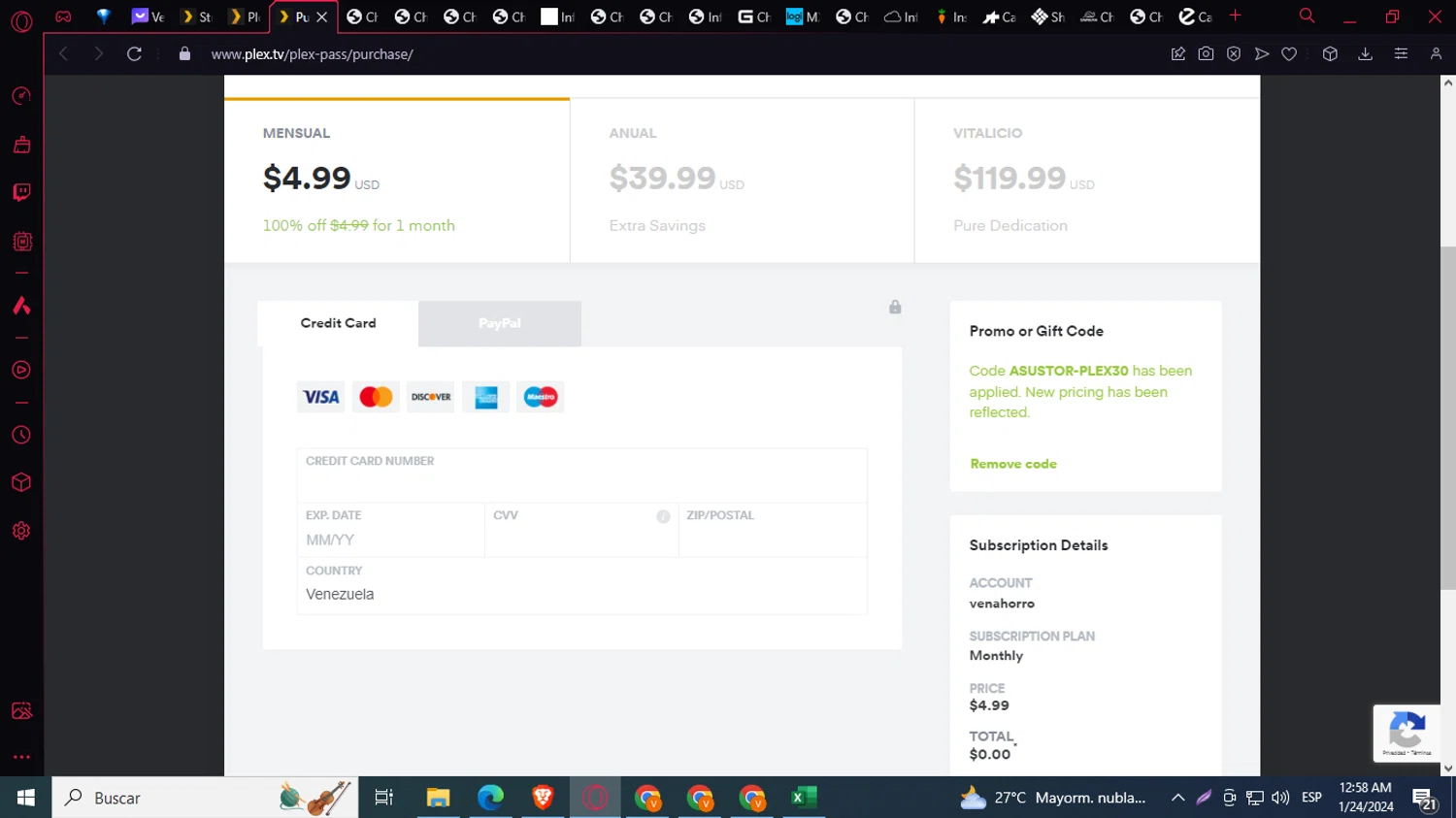Open GX Corner gamepad tab
The width and height of the screenshot is (1456, 818).
pos(63,16)
